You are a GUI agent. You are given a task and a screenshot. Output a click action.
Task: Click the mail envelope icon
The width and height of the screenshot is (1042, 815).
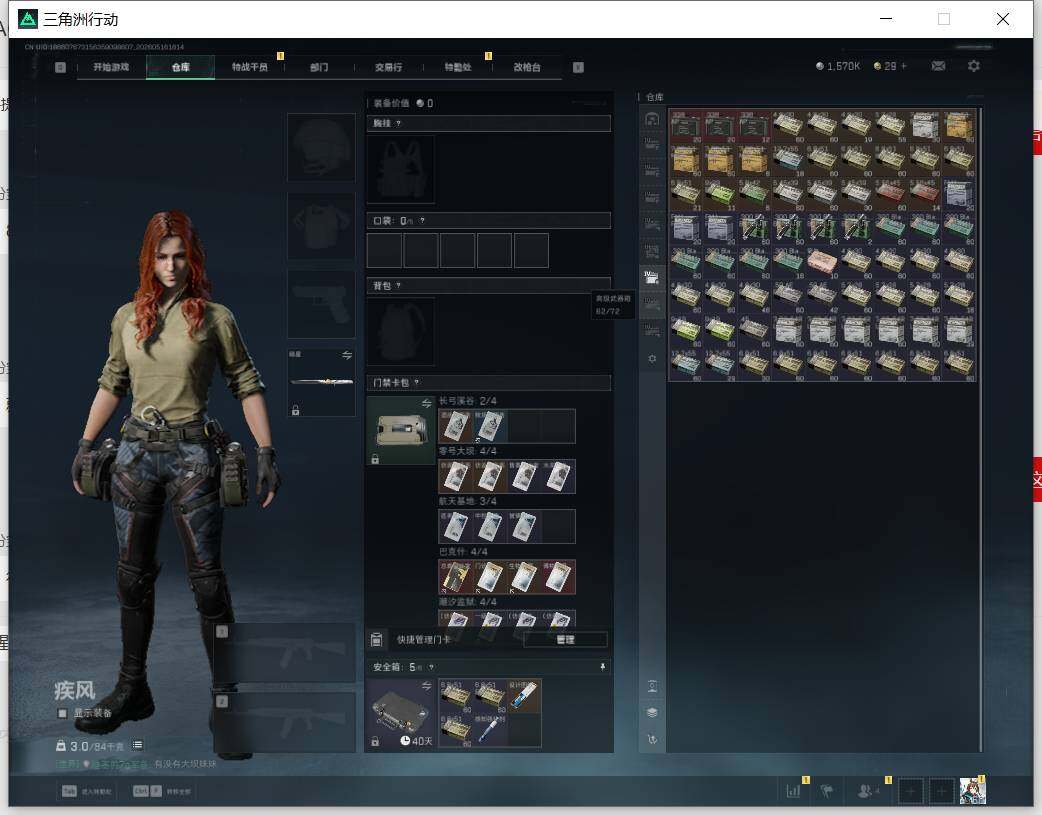tap(938, 66)
